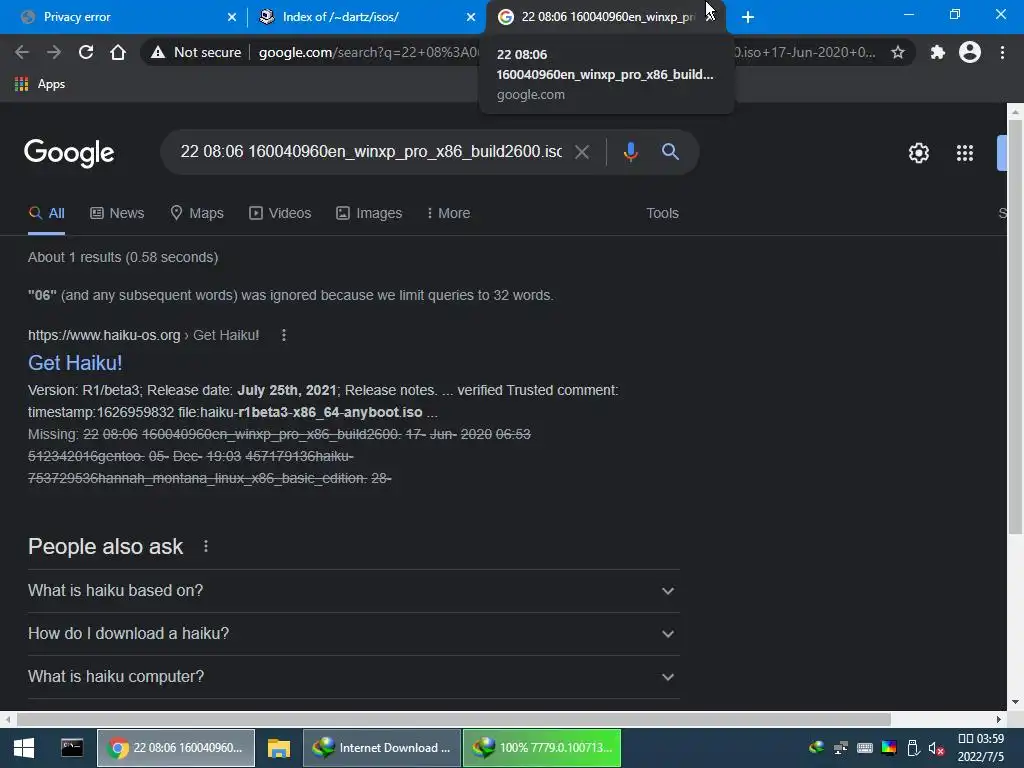Open a new browser tab
The height and width of the screenshot is (768, 1024).
coord(748,17)
